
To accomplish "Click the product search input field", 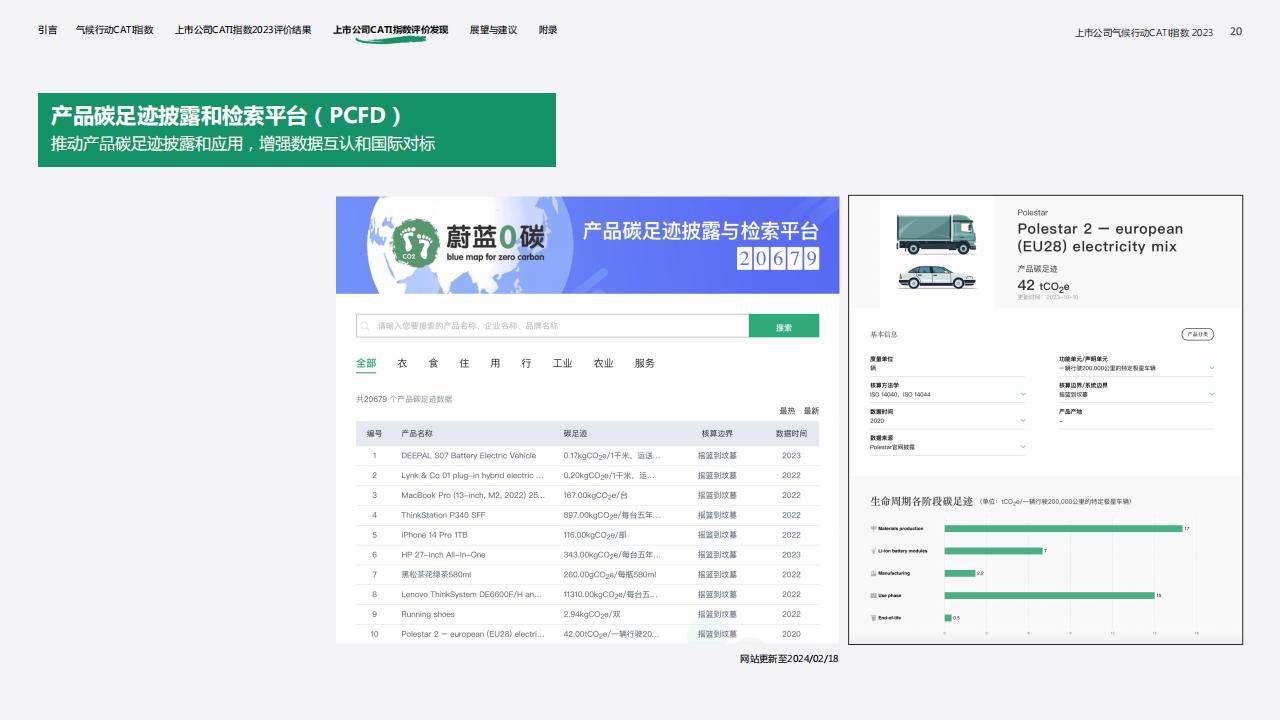I will pos(552,326).
